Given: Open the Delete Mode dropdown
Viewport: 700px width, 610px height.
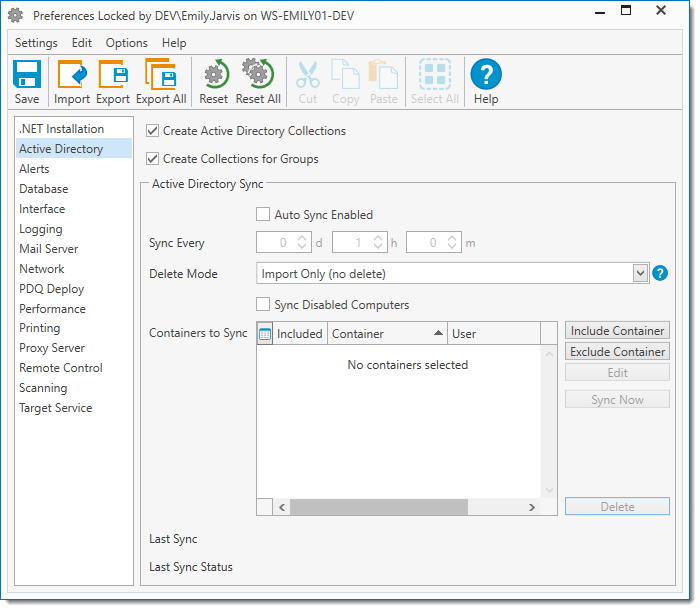Looking at the screenshot, I should [640, 273].
